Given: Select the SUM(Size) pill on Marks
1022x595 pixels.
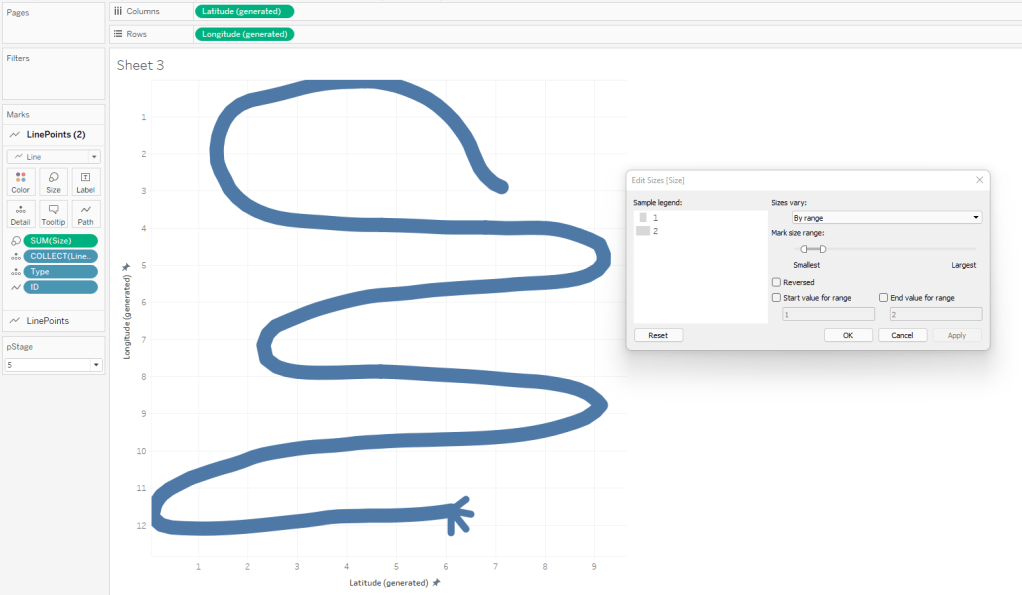Looking at the screenshot, I should pos(60,241).
